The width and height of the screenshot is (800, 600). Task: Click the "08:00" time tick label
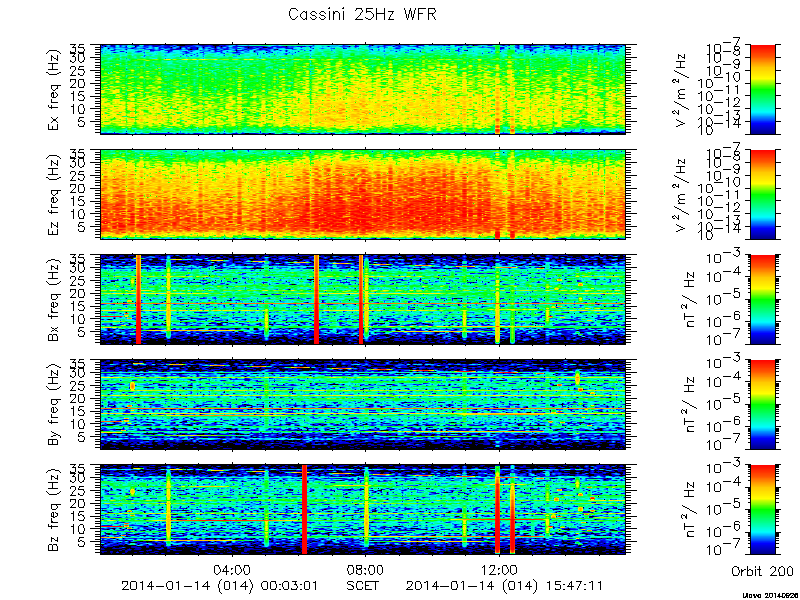pyautogui.click(x=365, y=569)
